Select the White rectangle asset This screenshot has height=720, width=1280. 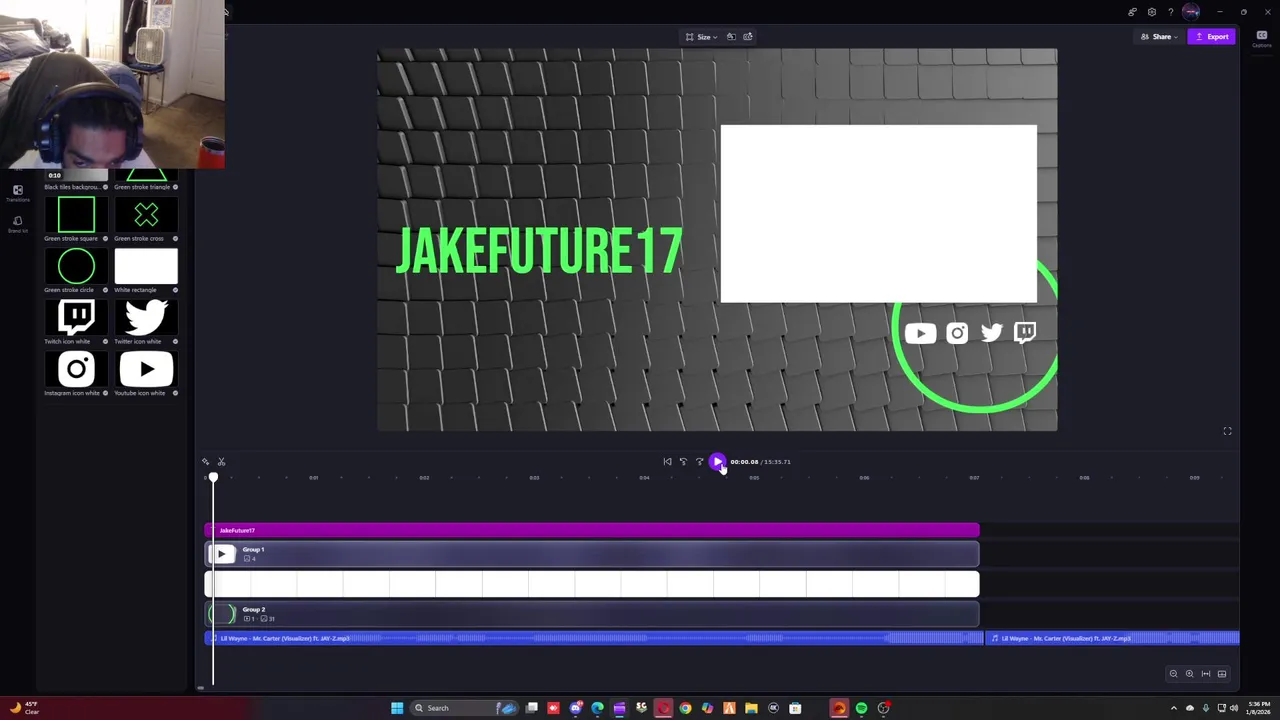146,267
